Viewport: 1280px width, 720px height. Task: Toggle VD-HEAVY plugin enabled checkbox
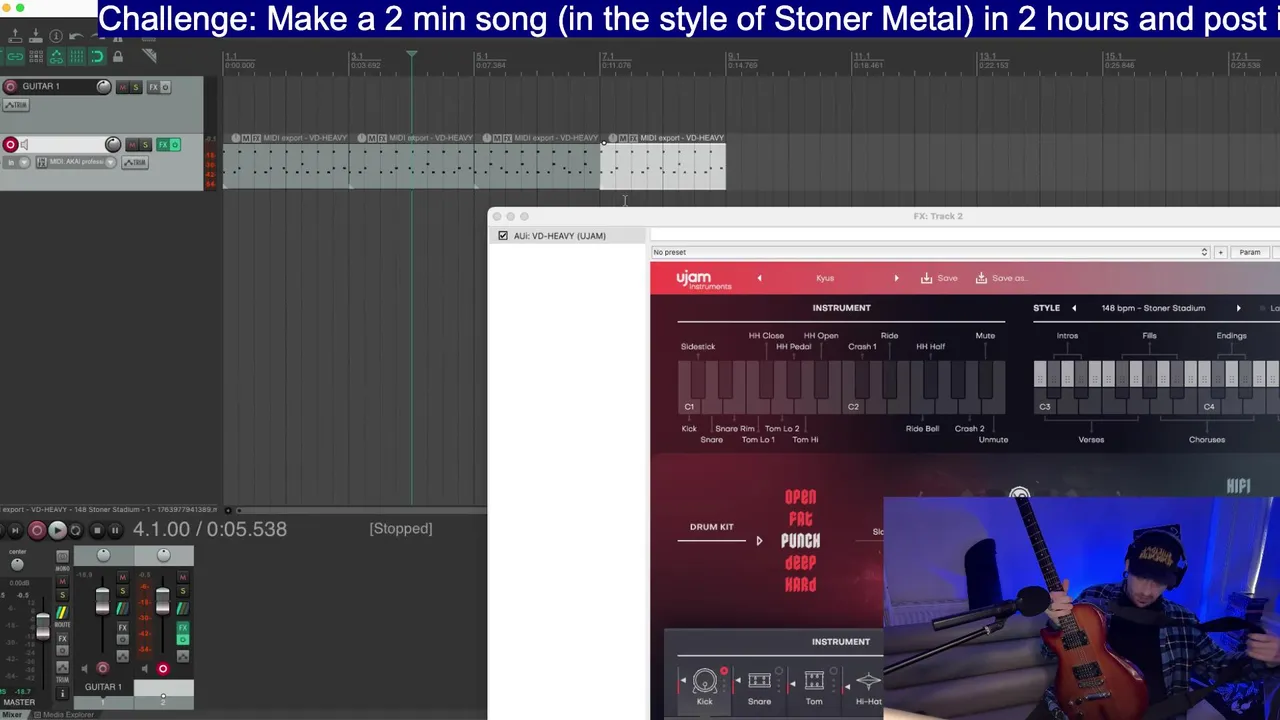(503, 236)
